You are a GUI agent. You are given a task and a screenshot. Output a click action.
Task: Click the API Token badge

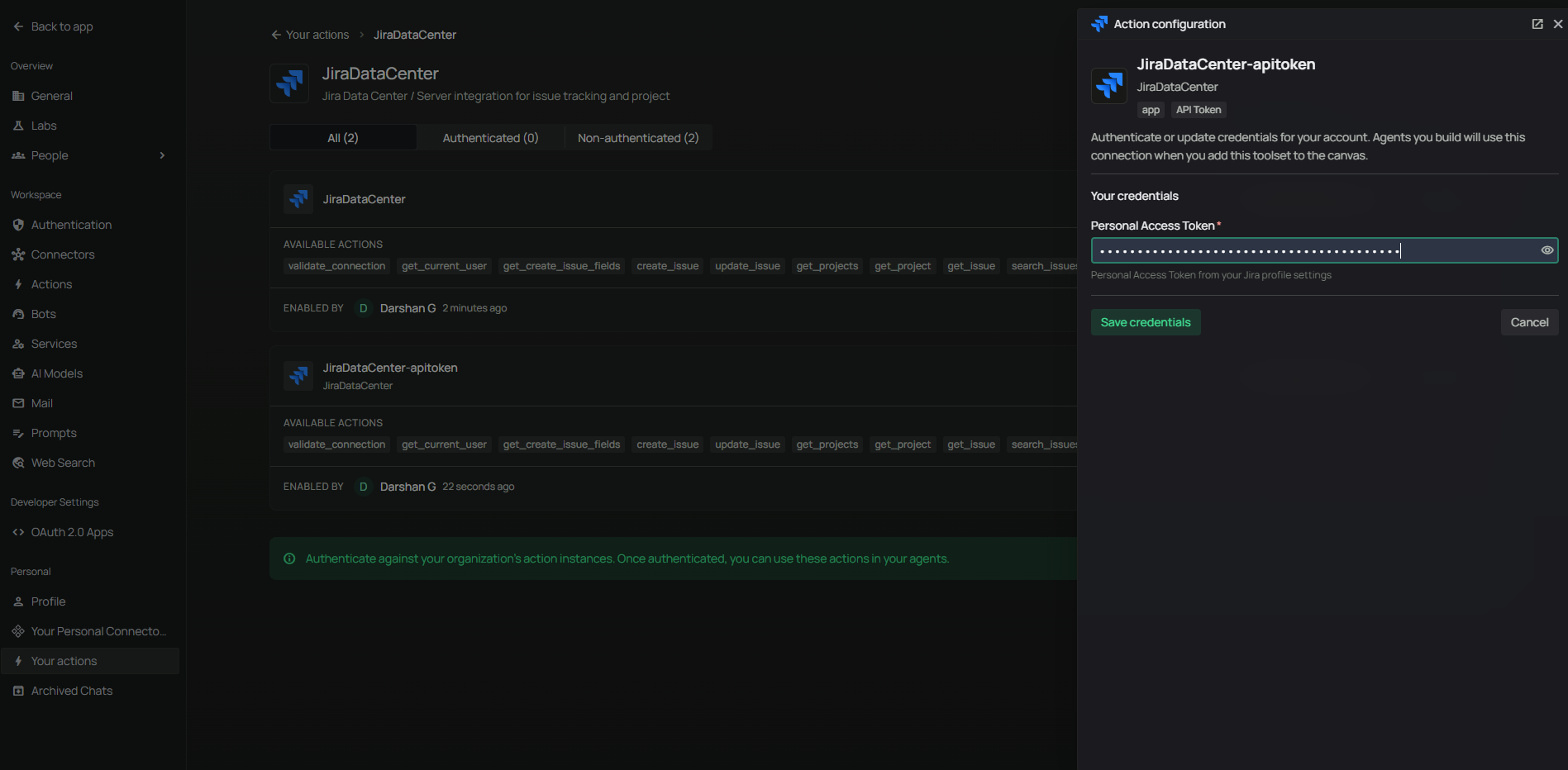[1199, 110]
